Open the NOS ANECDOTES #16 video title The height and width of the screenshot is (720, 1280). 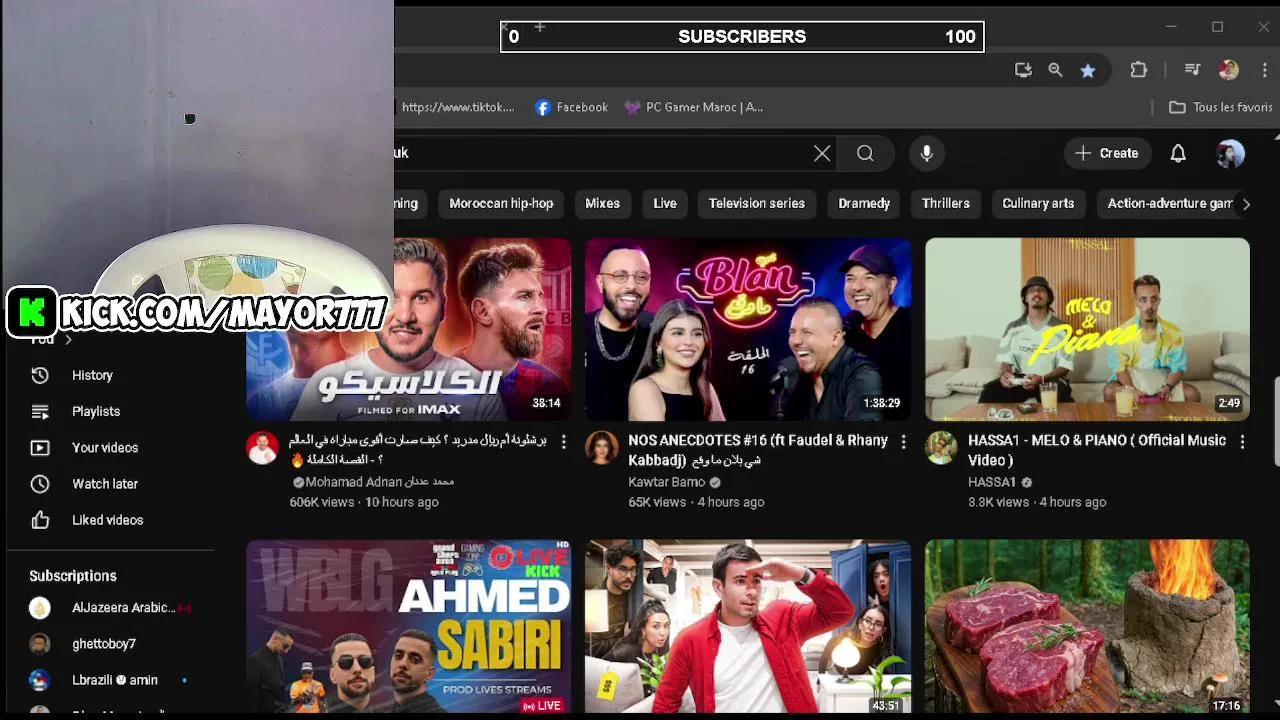click(x=758, y=450)
